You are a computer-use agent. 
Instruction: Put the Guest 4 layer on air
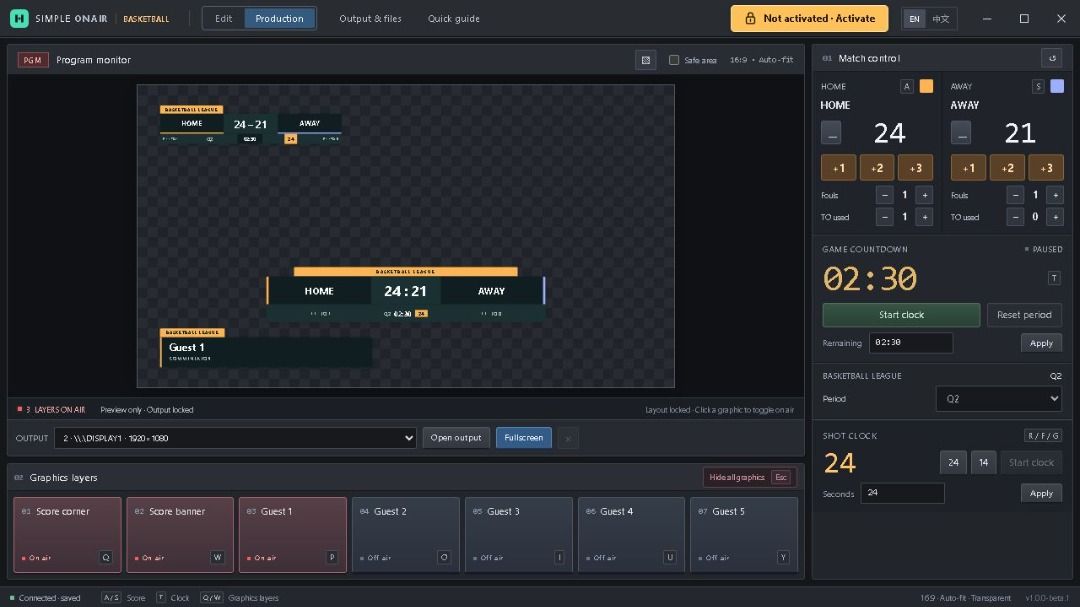pyautogui.click(x=632, y=535)
